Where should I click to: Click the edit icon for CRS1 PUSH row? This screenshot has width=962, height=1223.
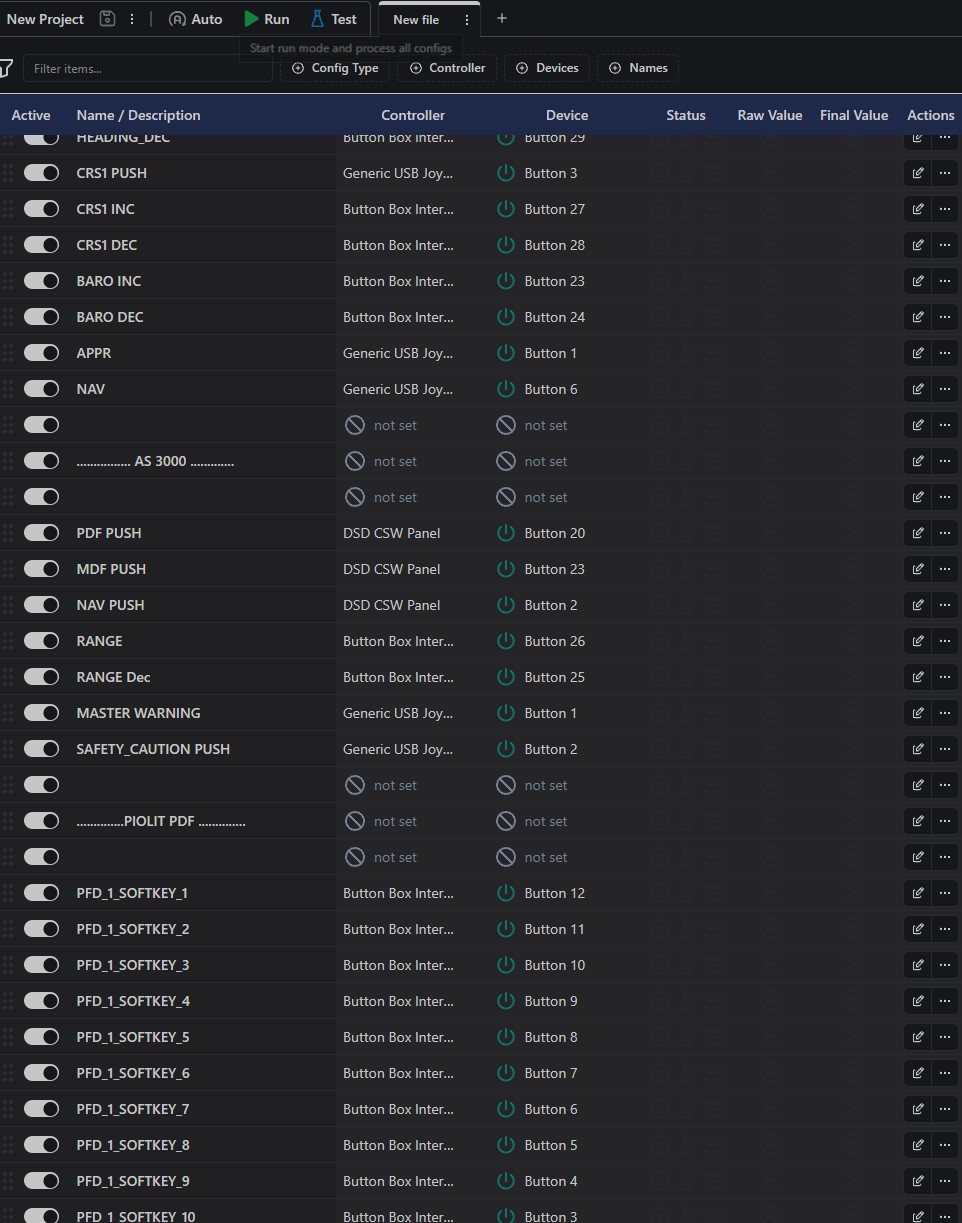pos(918,173)
